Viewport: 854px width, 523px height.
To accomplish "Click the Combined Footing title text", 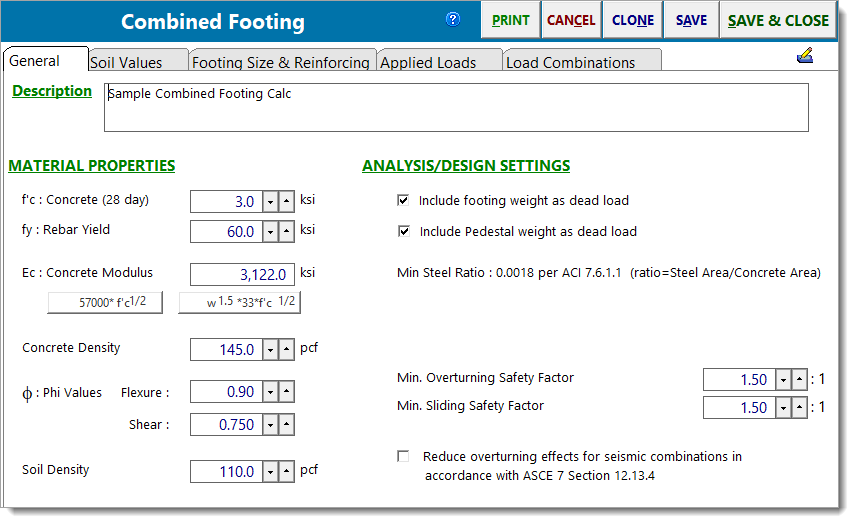I will [213, 22].
